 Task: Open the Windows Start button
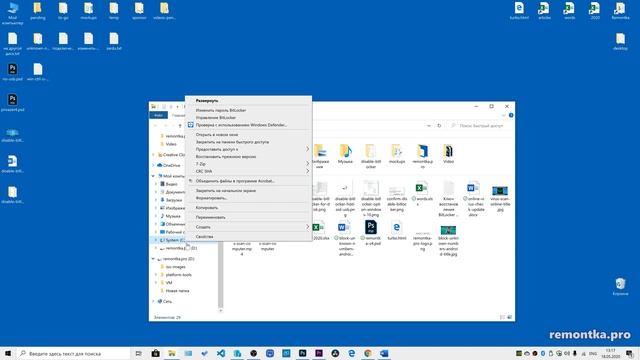(8, 353)
